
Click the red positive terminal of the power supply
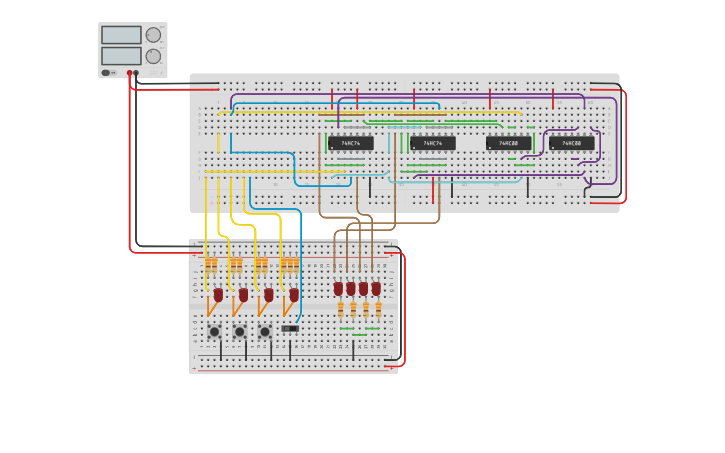[129, 73]
